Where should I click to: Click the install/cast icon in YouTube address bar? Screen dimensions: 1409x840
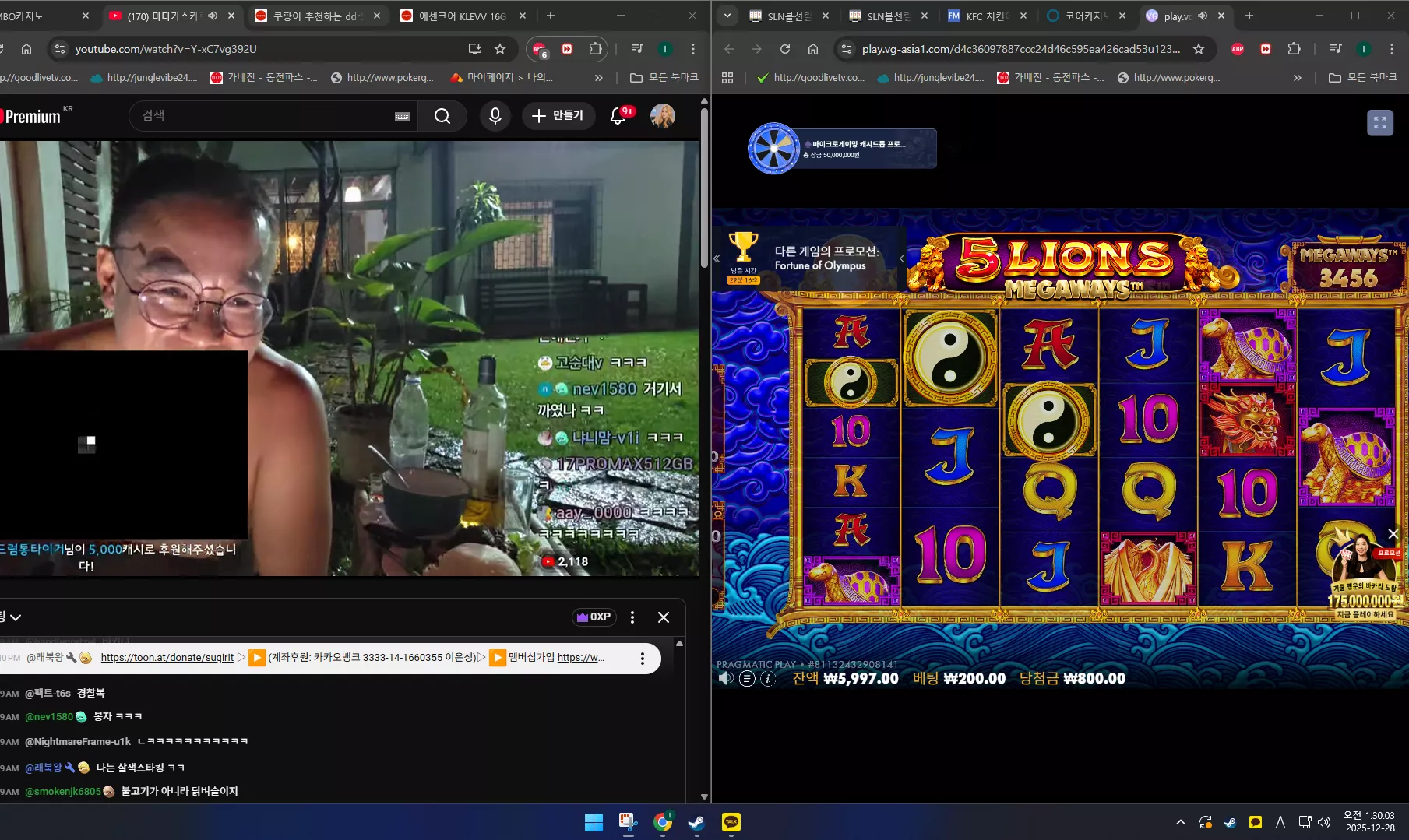[x=474, y=49]
